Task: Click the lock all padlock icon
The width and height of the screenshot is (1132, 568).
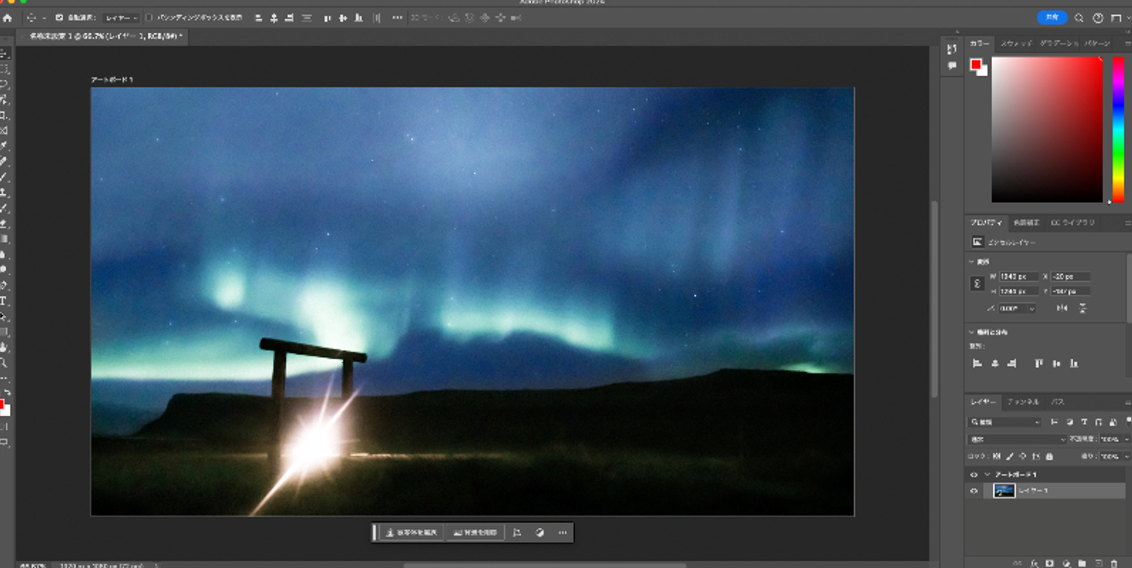Action: 1049,456
